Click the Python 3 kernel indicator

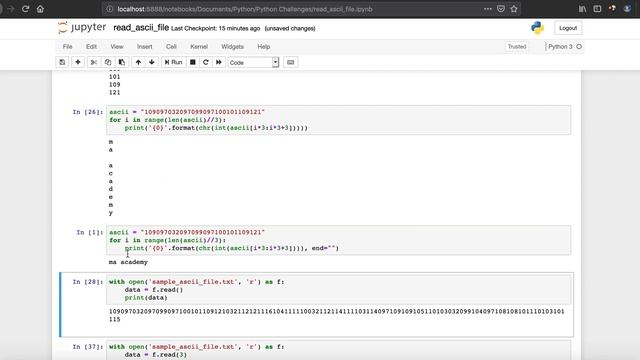pos(560,47)
